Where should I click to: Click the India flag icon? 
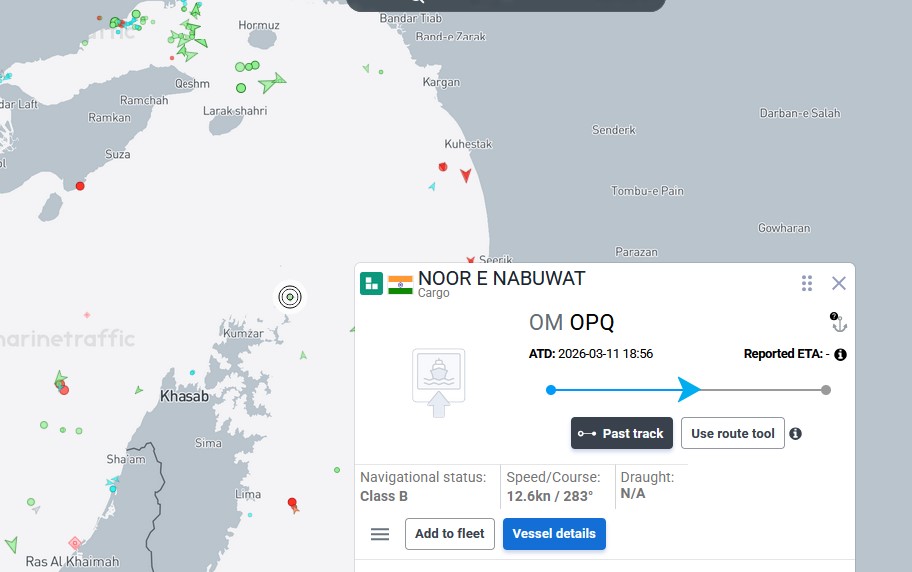(x=400, y=285)
